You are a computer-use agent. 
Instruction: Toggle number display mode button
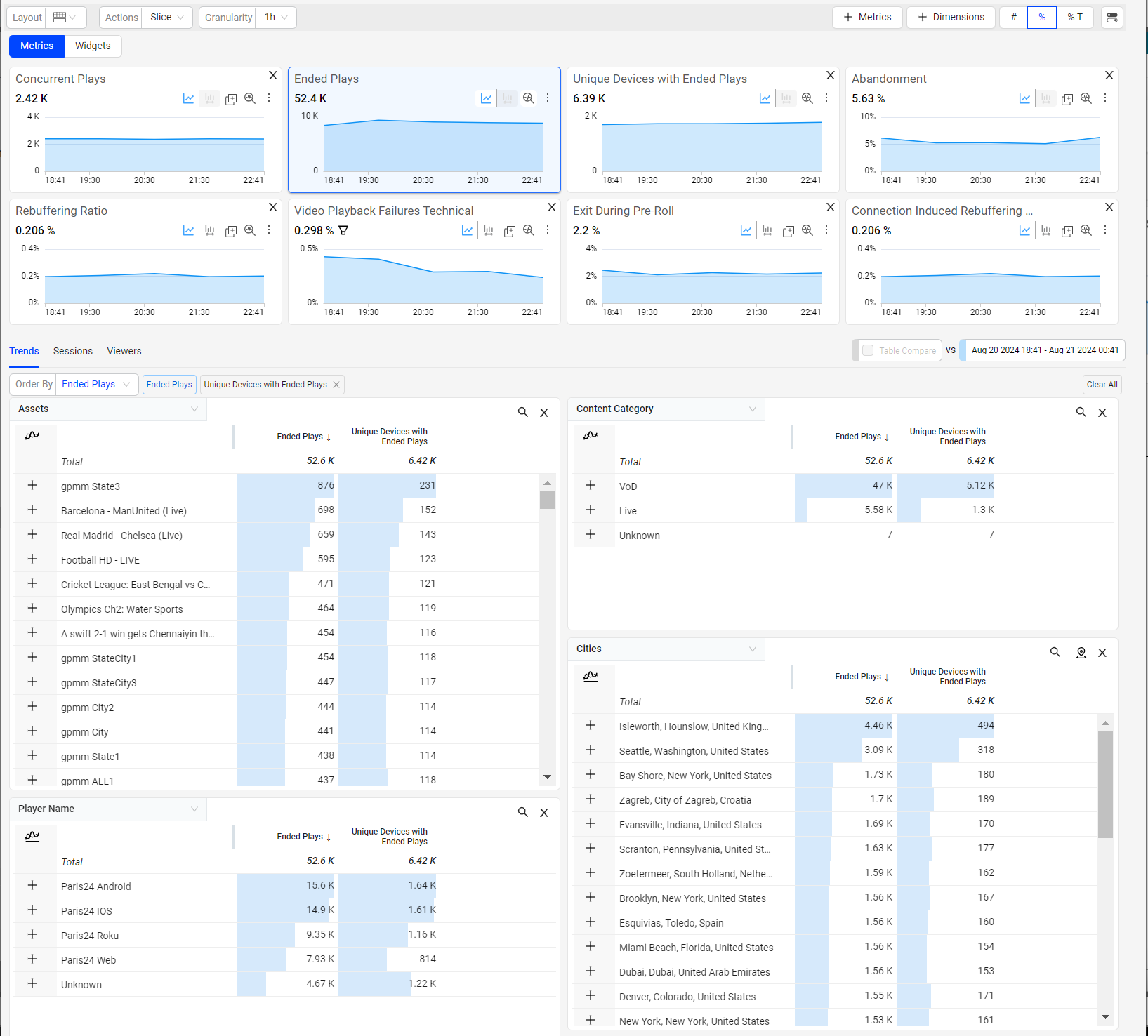1013,18
